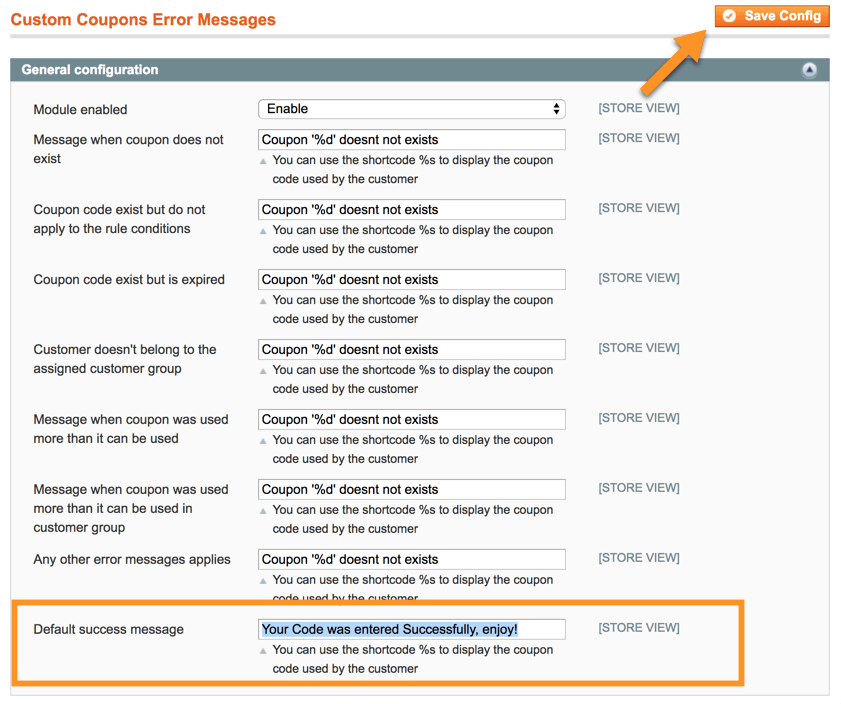
Task: Click the 'coupon does not exist' message field
Action: pos(411,140)
